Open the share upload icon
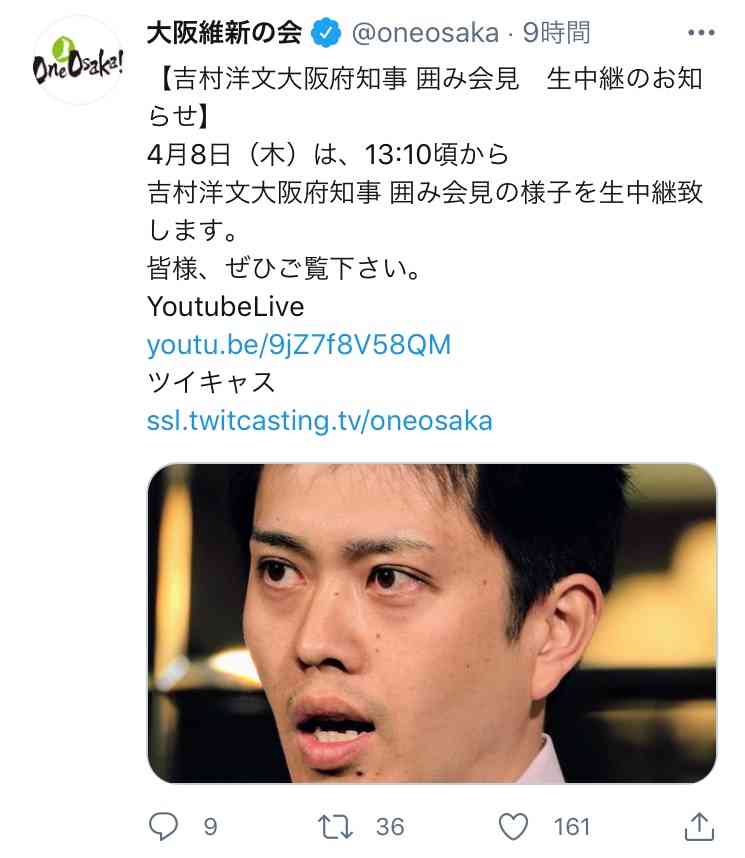 tap(700, 826)
